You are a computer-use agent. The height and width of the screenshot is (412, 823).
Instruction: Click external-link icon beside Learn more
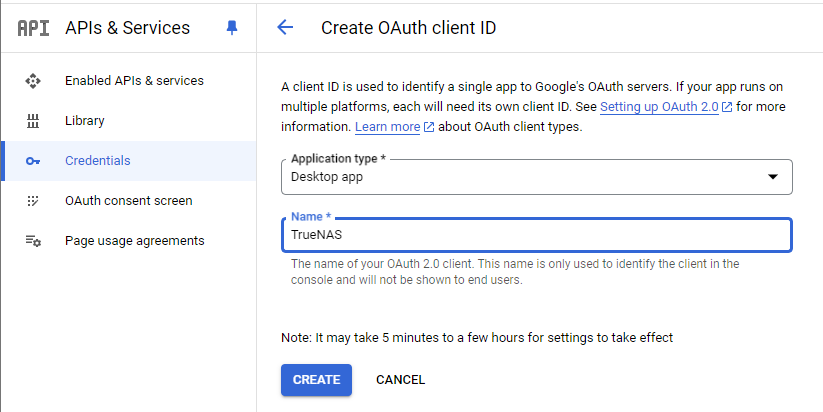[429, 127]
